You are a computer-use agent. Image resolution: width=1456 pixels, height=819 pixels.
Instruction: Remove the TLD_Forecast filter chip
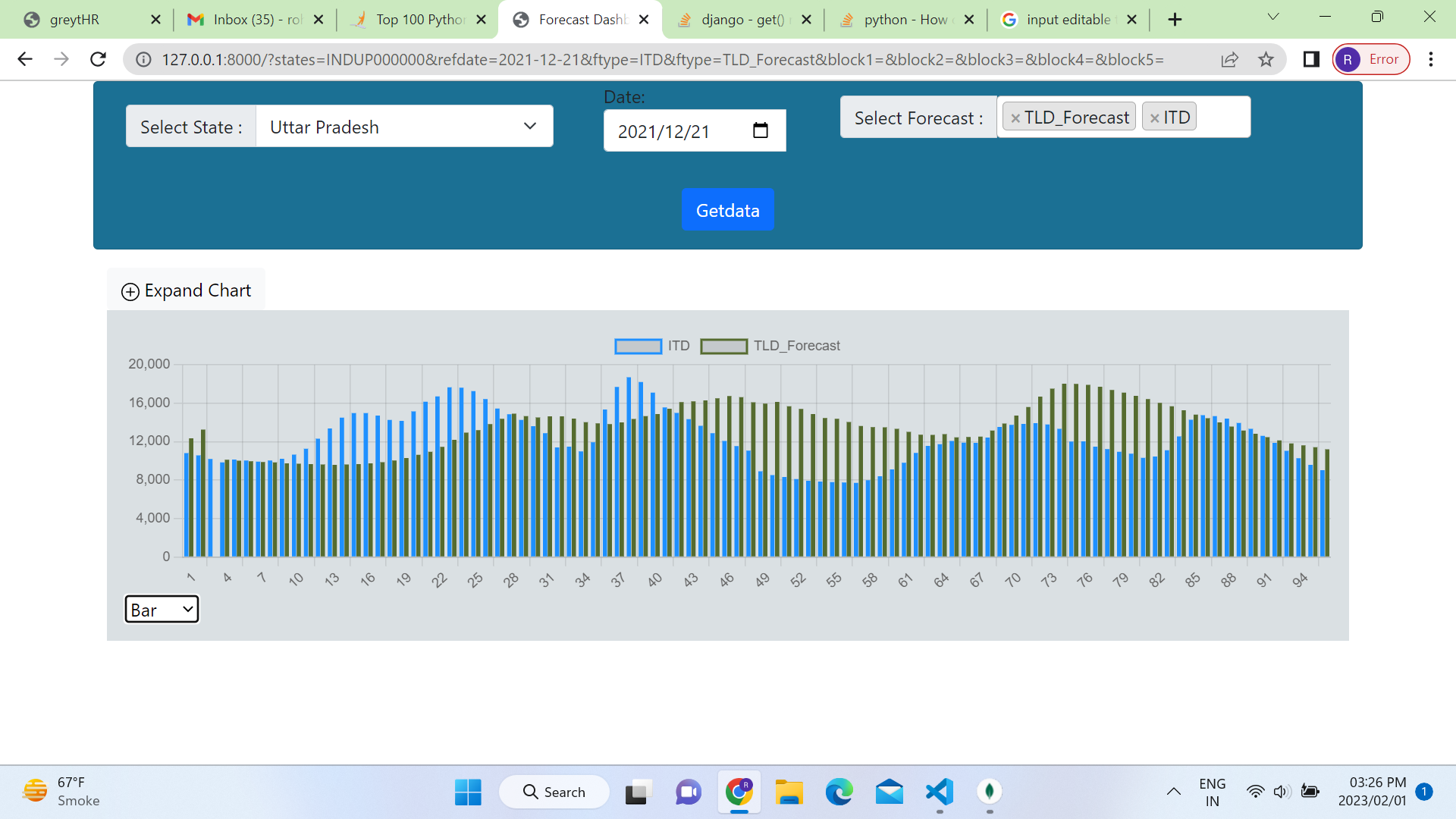pyautogui.click(x=1015, y=117)
